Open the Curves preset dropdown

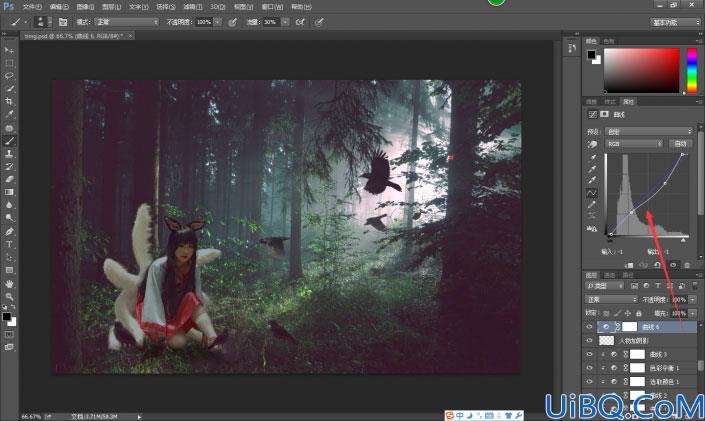pyautogui.click(x=649, y=131)
